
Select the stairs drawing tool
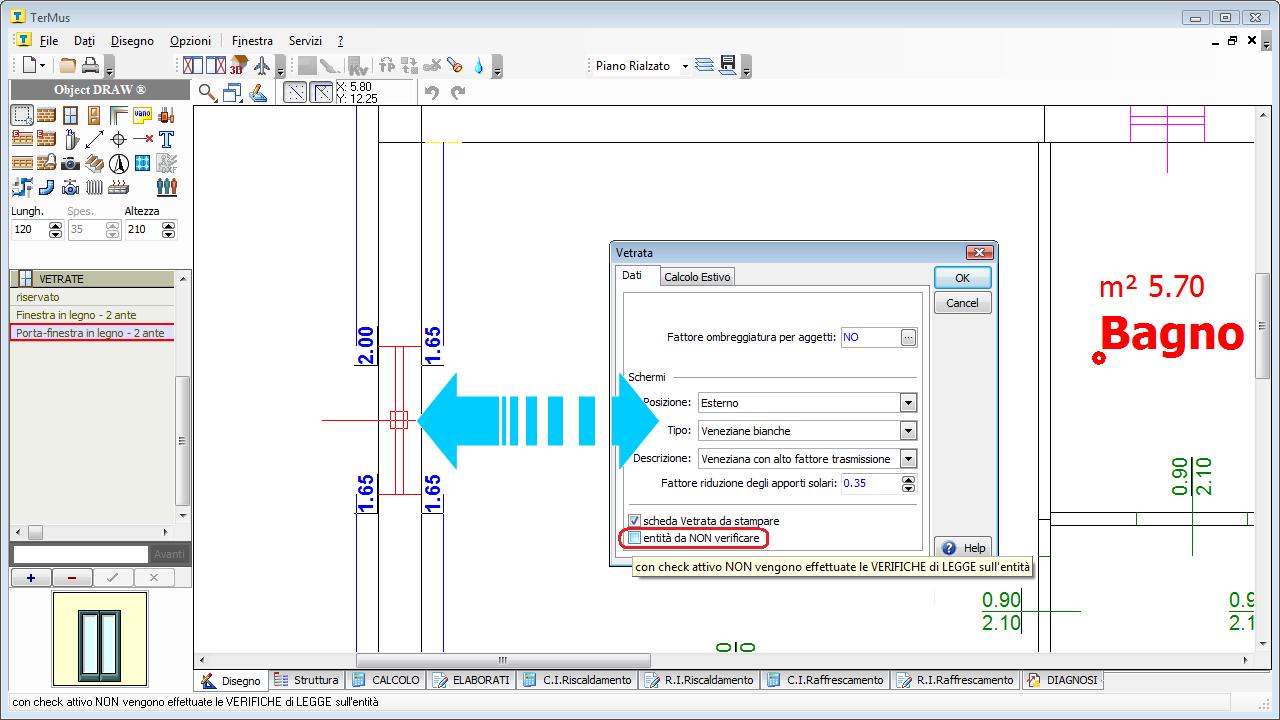pos(94,163)
